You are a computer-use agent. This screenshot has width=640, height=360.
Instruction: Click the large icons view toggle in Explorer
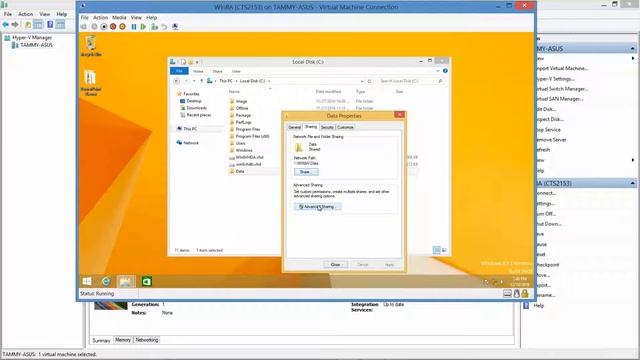point(444,250)
